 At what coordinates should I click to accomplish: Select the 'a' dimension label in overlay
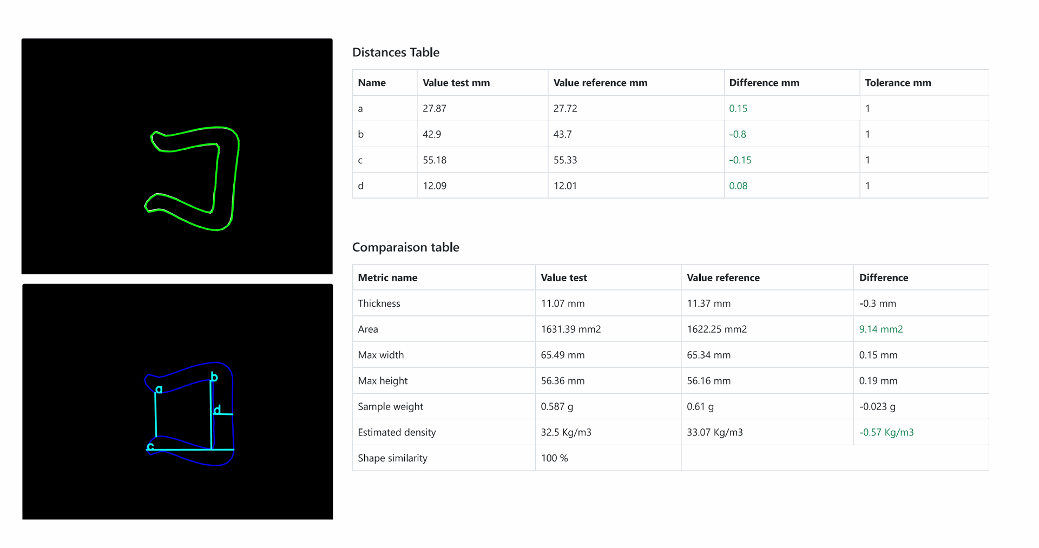159,390
